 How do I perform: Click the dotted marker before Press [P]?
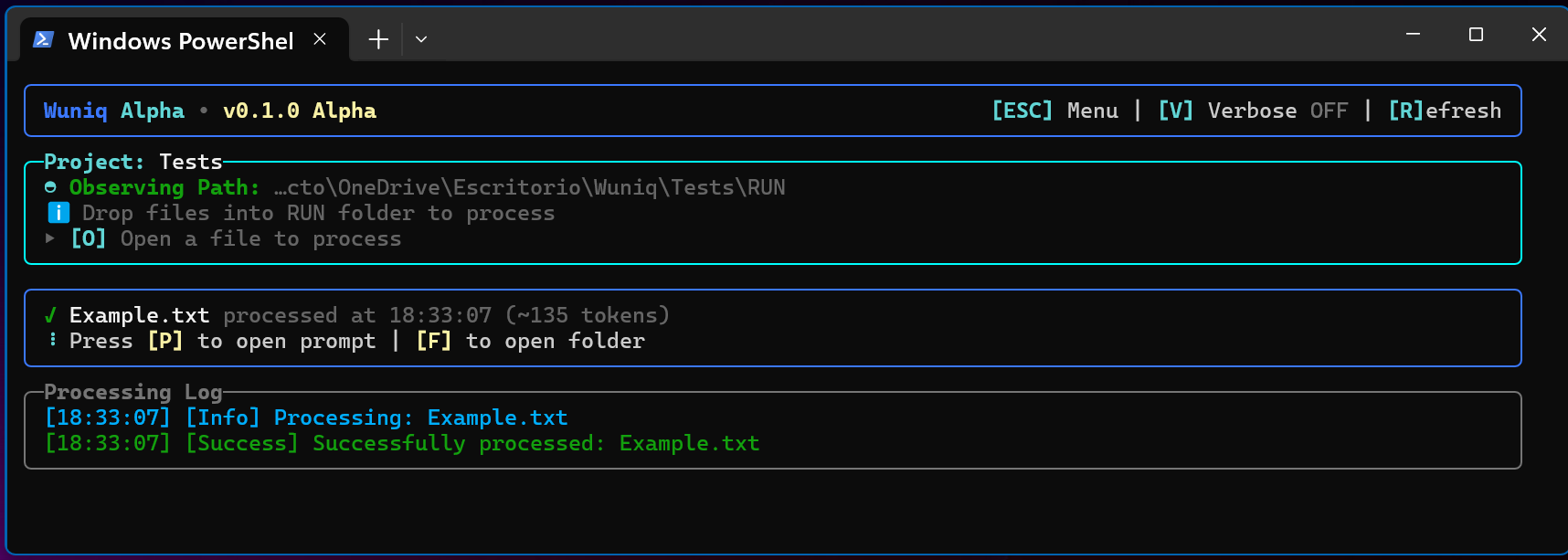52,340
